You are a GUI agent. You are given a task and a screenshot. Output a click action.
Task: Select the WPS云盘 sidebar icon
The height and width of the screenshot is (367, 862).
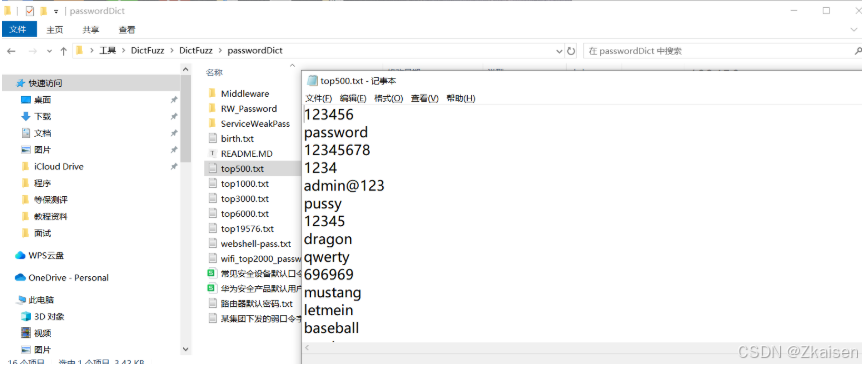coord(20,255)
